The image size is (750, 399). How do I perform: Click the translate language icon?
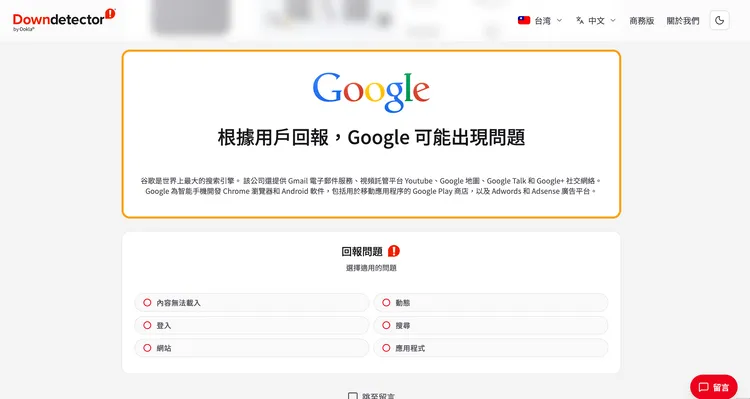580,20
